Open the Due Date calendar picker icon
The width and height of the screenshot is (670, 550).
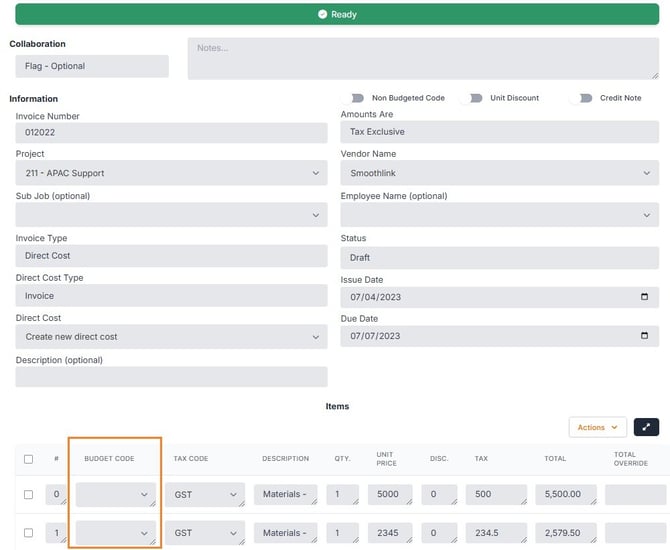click(644, 335)
